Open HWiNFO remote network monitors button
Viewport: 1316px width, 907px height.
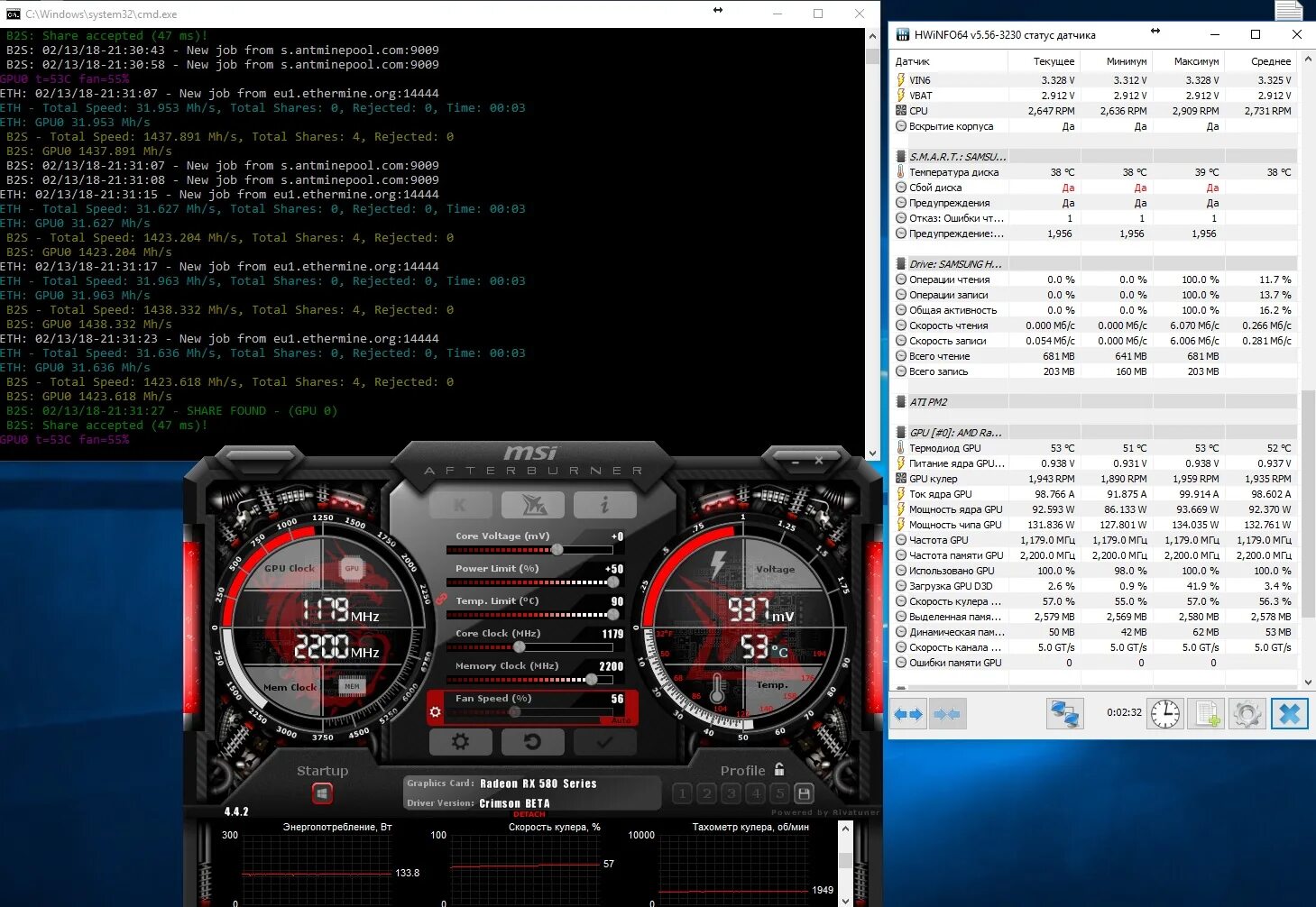coord(1064,714)
